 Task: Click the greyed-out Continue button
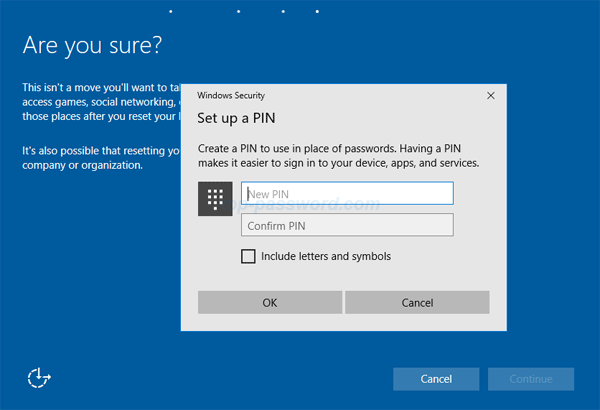pyautogui.click(x=530, y=379)
